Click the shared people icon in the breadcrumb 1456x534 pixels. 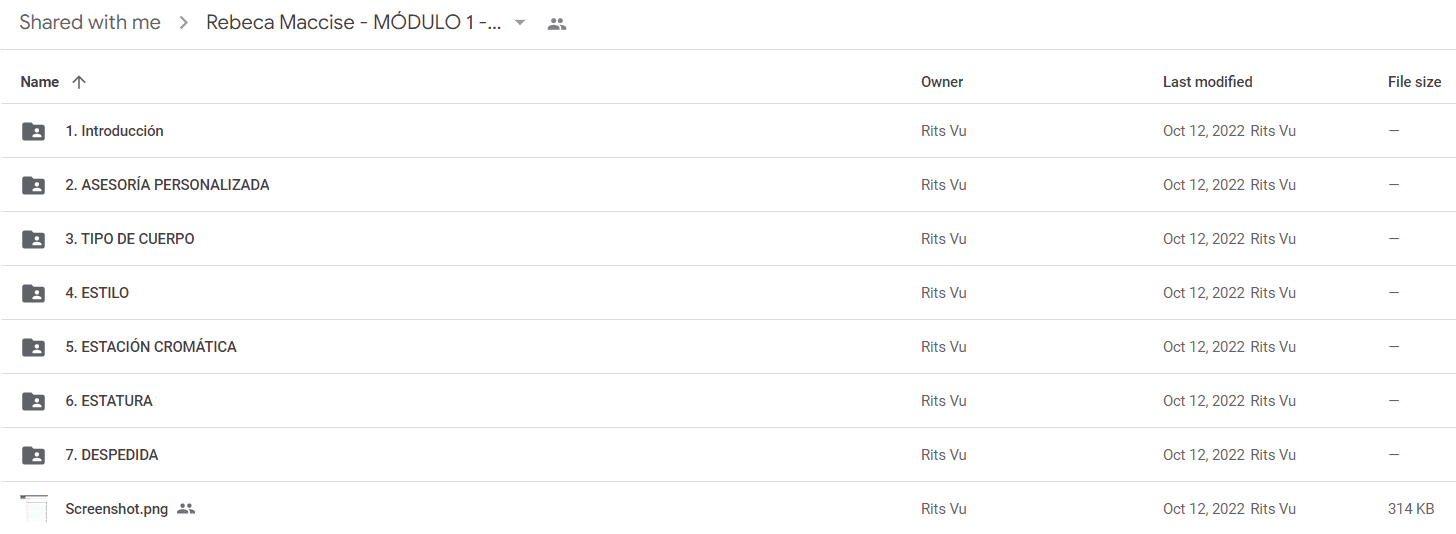[557, 24]
